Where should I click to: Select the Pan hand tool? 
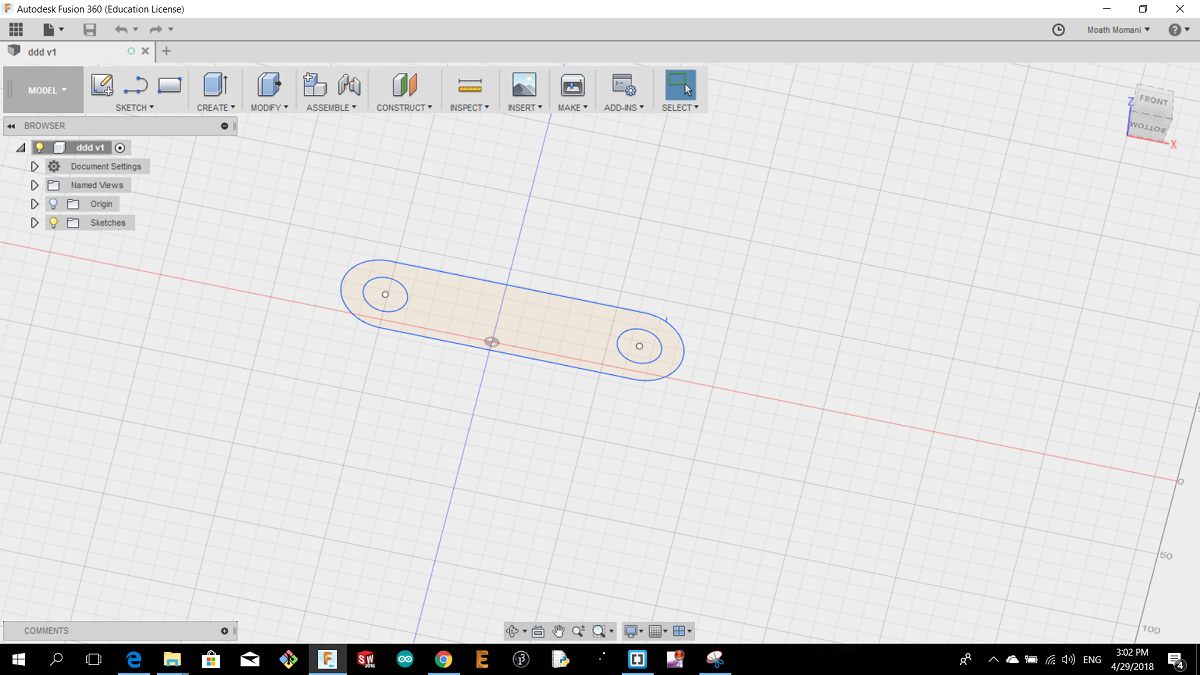click(559, 631)
